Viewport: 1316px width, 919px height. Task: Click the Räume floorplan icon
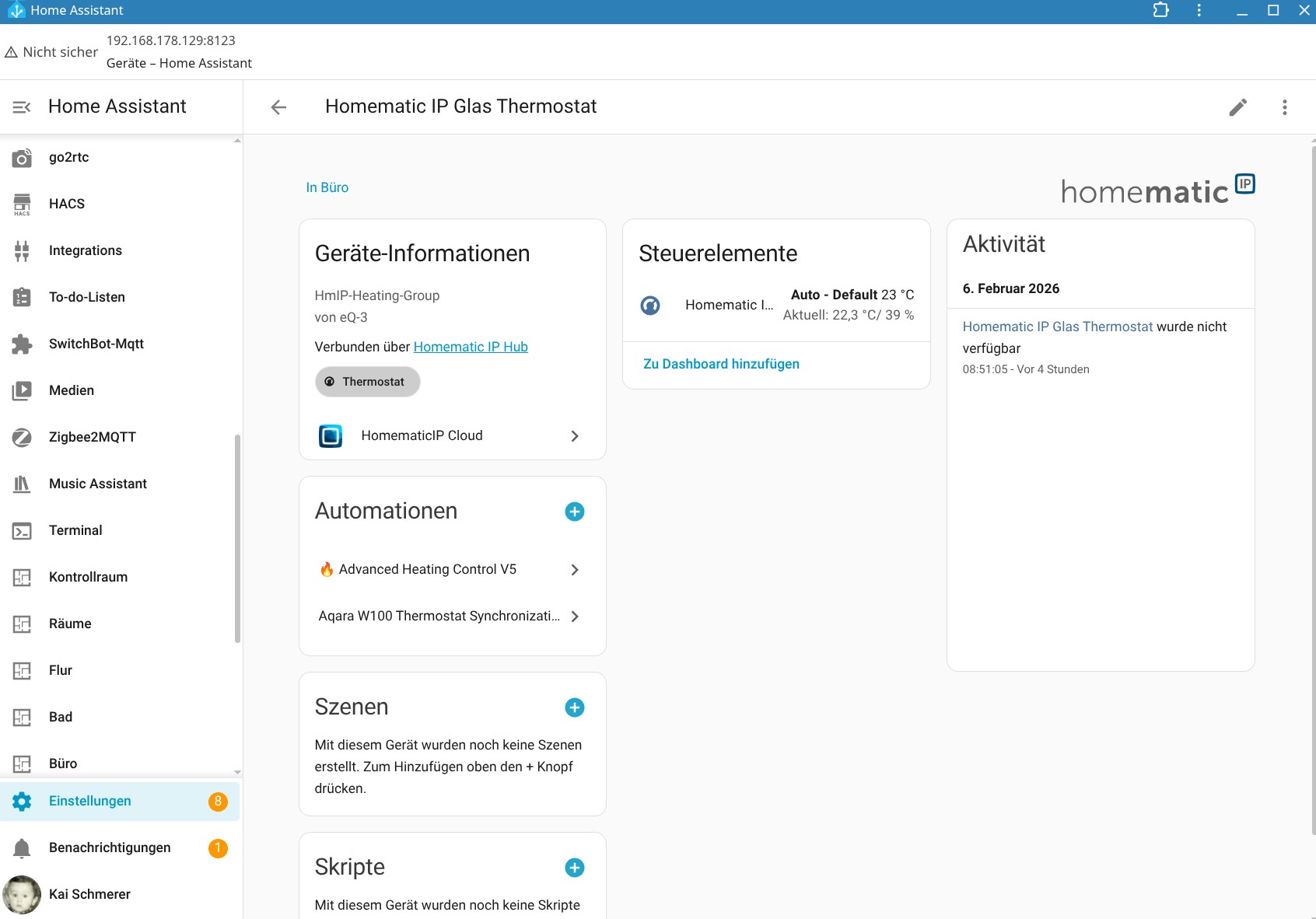click(x=22, y=624)
